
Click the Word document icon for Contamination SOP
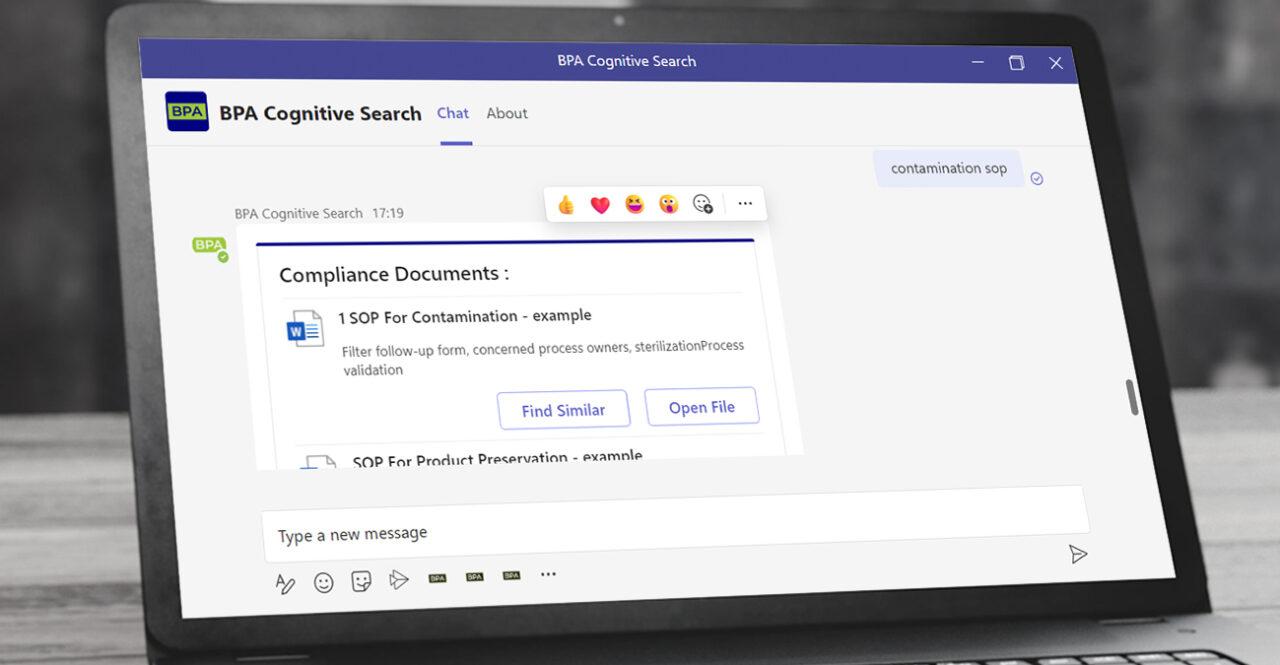tap(305, 327)
